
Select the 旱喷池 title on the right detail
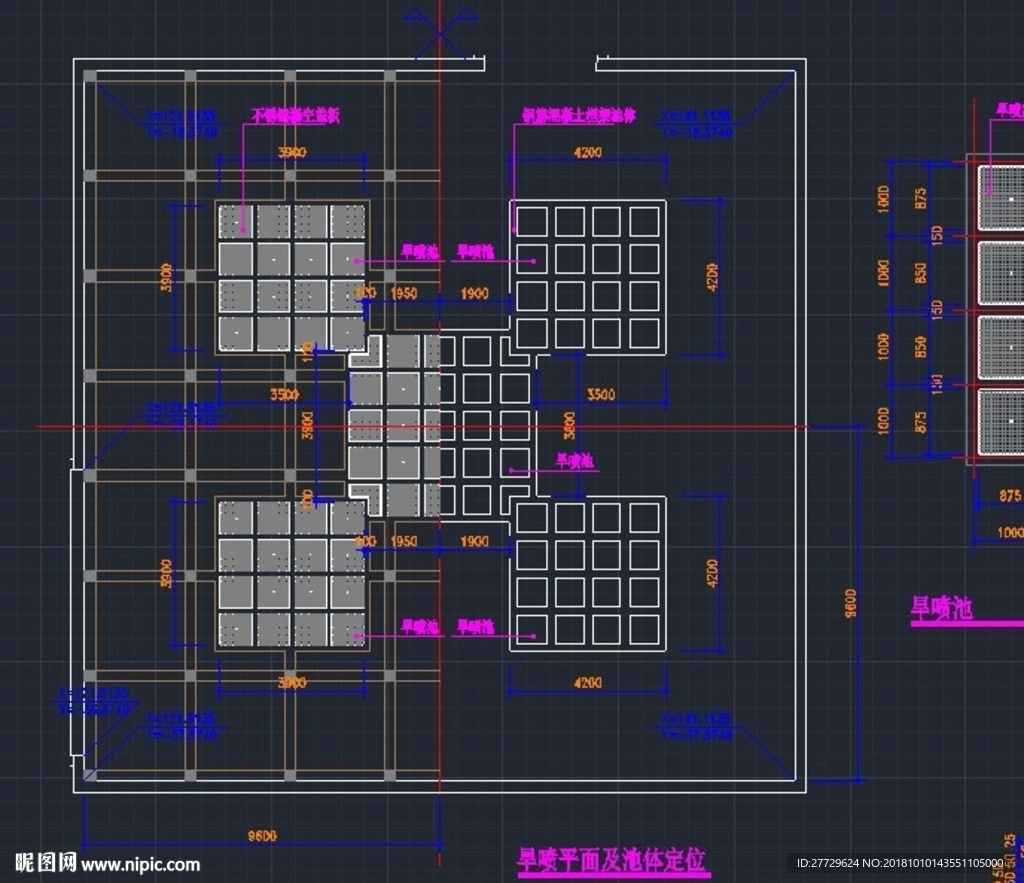pos(942,608)
